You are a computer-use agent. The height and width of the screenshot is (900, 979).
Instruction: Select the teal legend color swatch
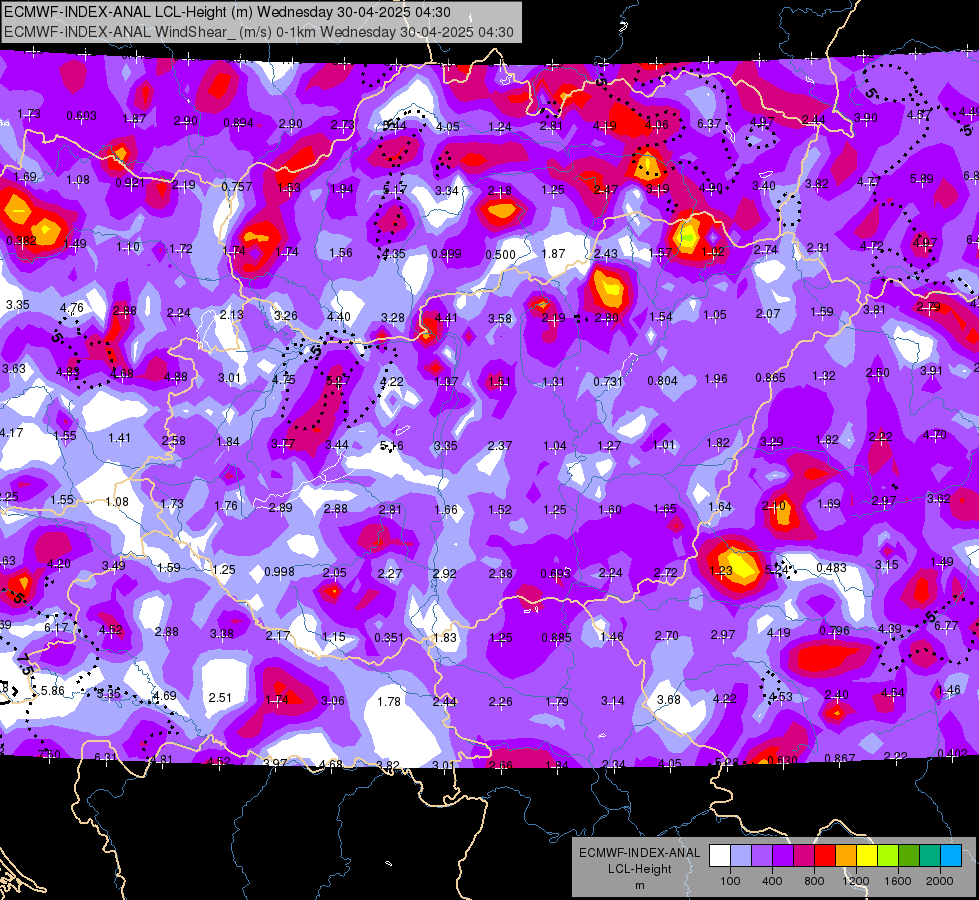930,856
